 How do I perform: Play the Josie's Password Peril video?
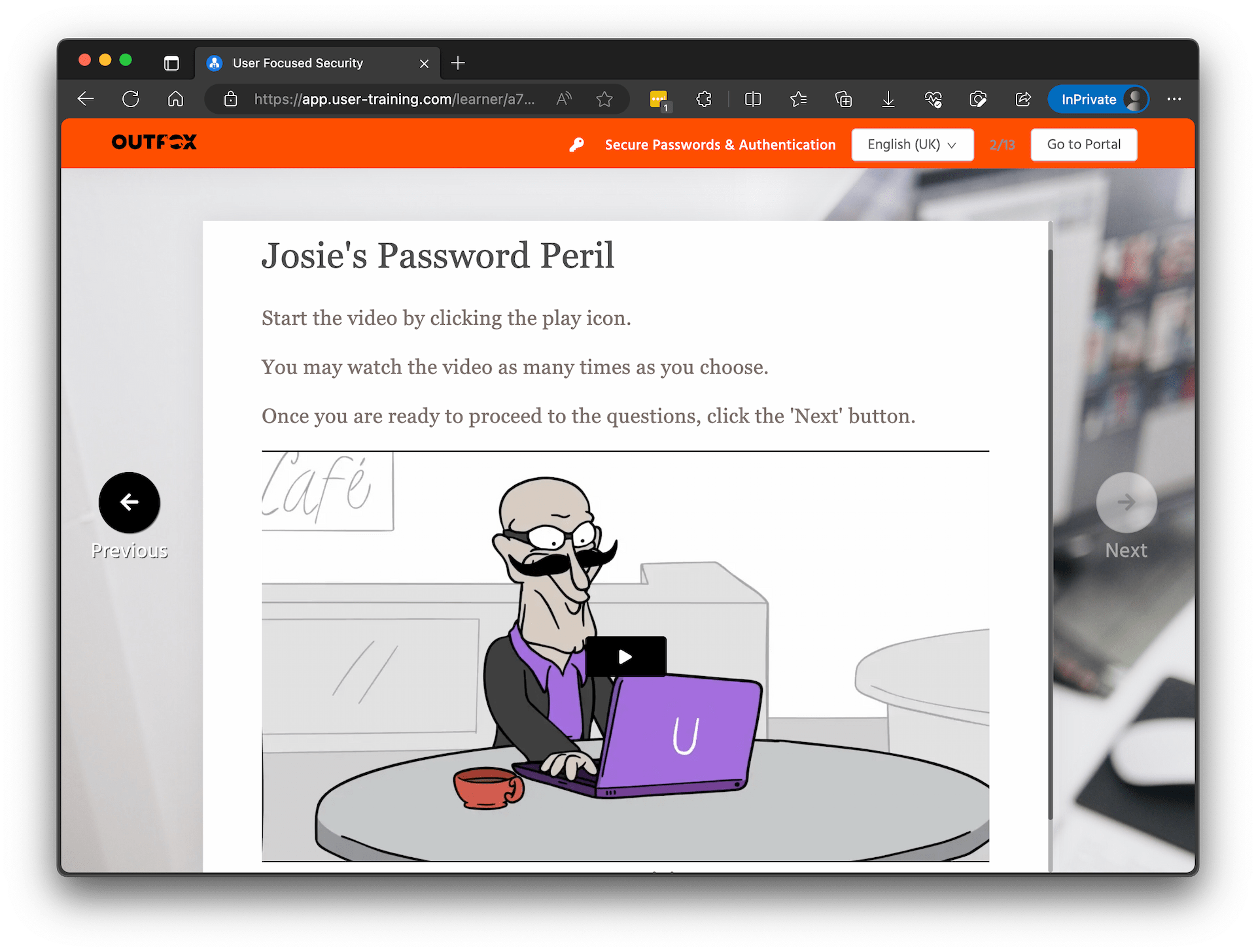click(625, 656)
